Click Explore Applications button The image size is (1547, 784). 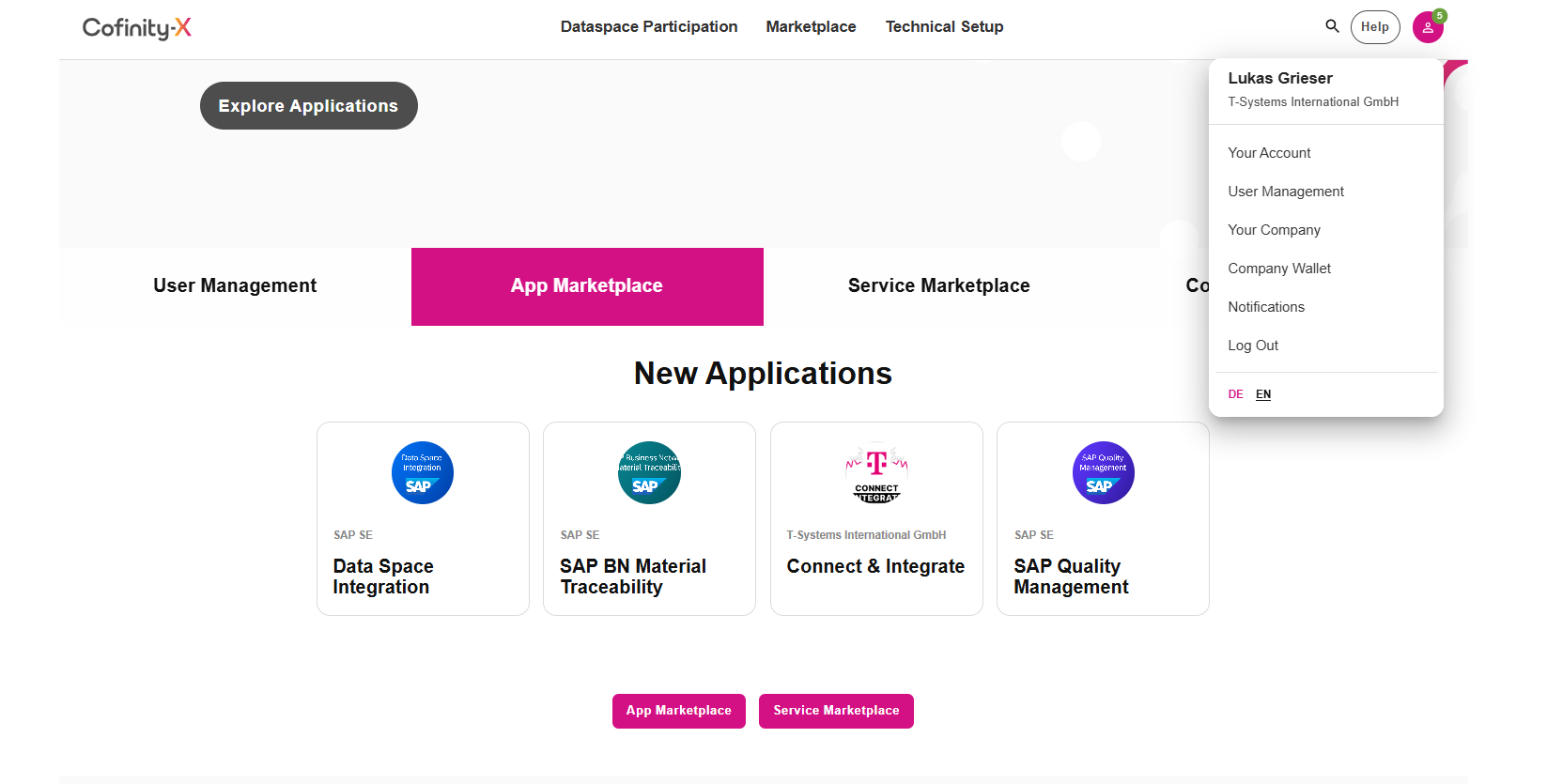(x=309, y=106)
